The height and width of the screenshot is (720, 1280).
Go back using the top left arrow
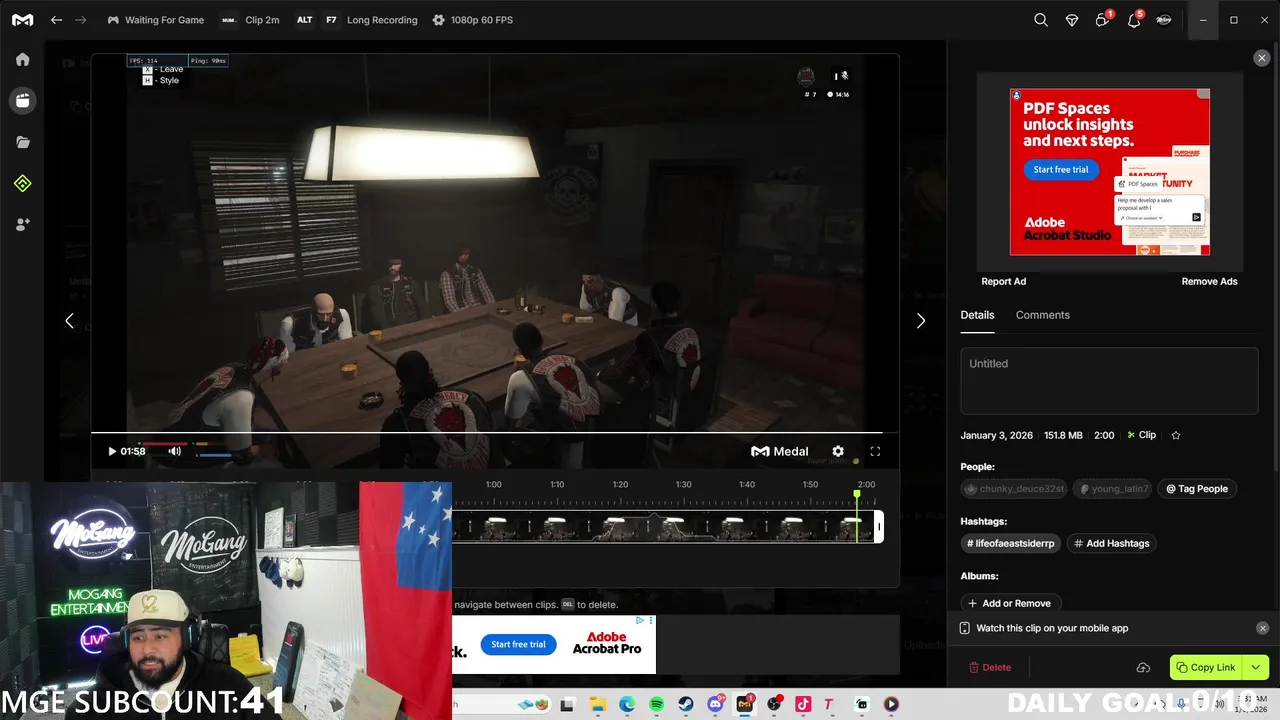click(56, 20)
